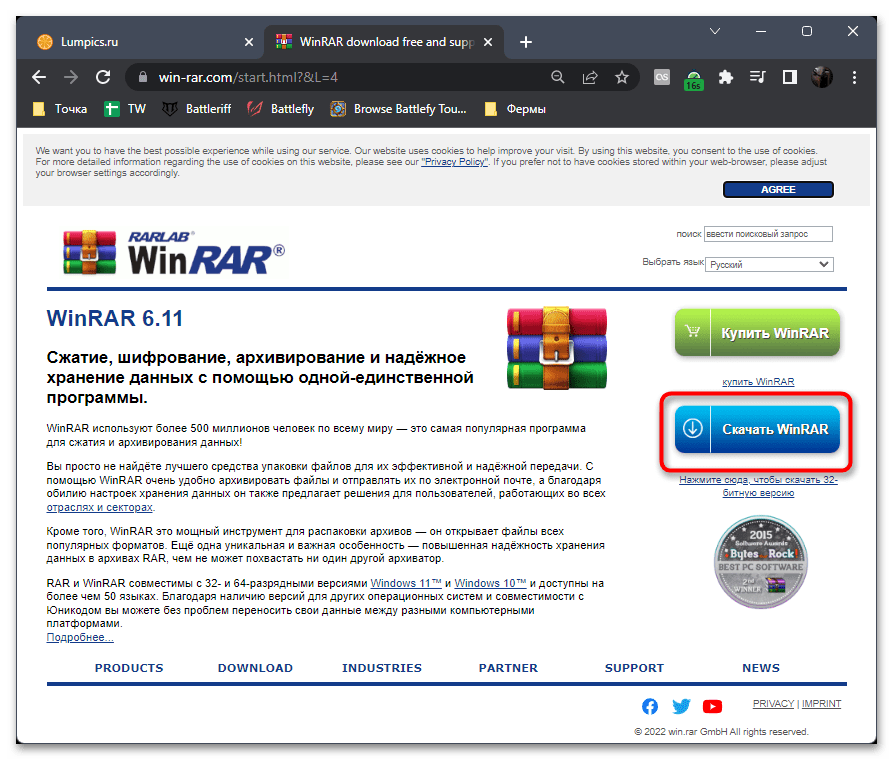Open the отраслях и секторах link

point(100,507)
